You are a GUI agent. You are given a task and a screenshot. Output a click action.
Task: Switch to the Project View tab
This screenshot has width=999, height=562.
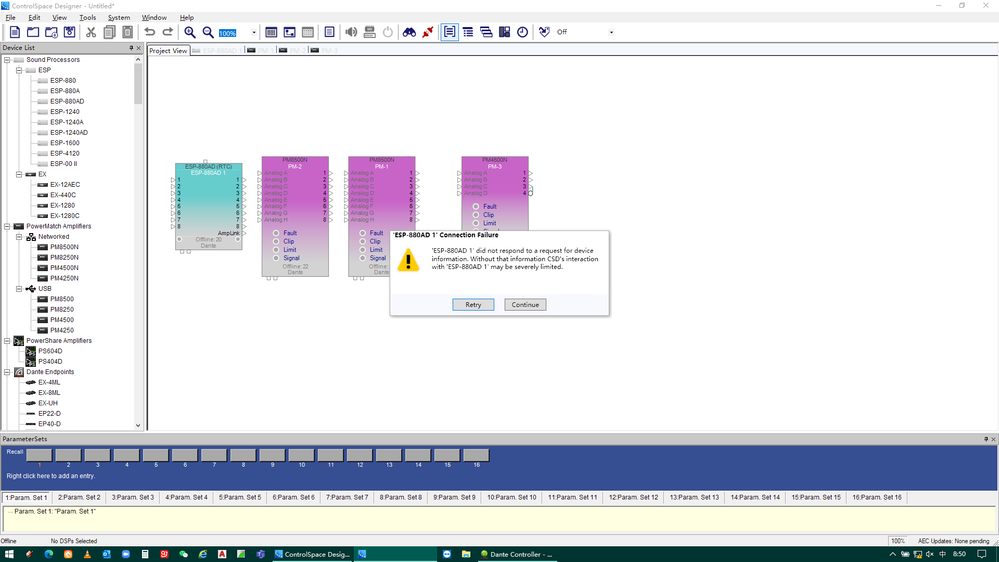click(x=168, y=50)
